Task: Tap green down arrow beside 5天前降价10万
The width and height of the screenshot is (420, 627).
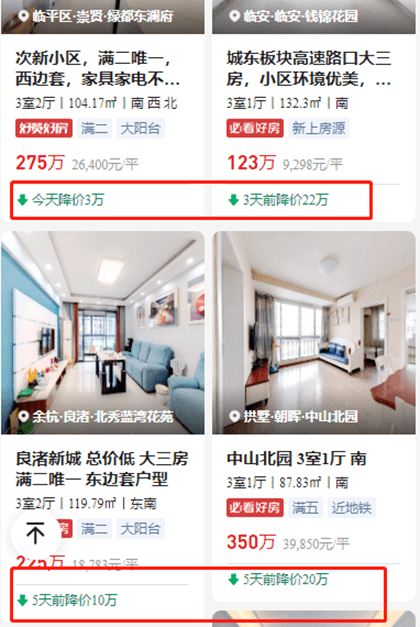Action: coord(22,600)
